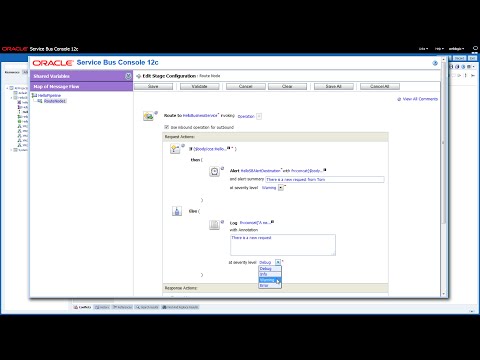Open the invoking Operation dropdown

[x=259, y=116]
